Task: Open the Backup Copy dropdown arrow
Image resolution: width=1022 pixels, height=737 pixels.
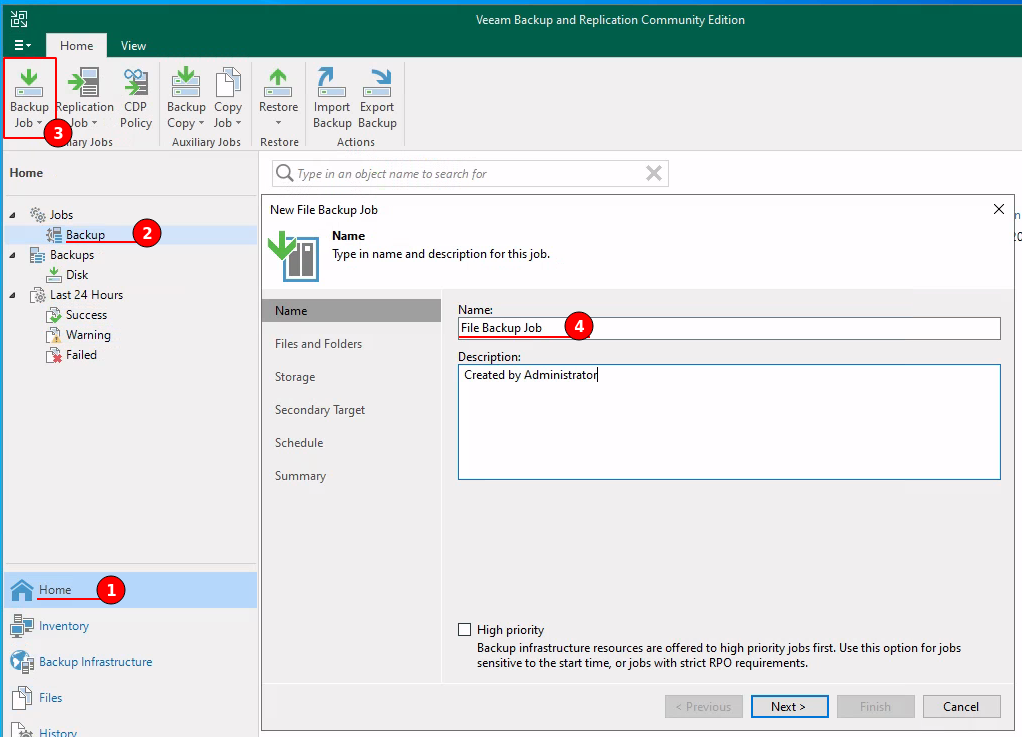Action: tap(201, 123)
